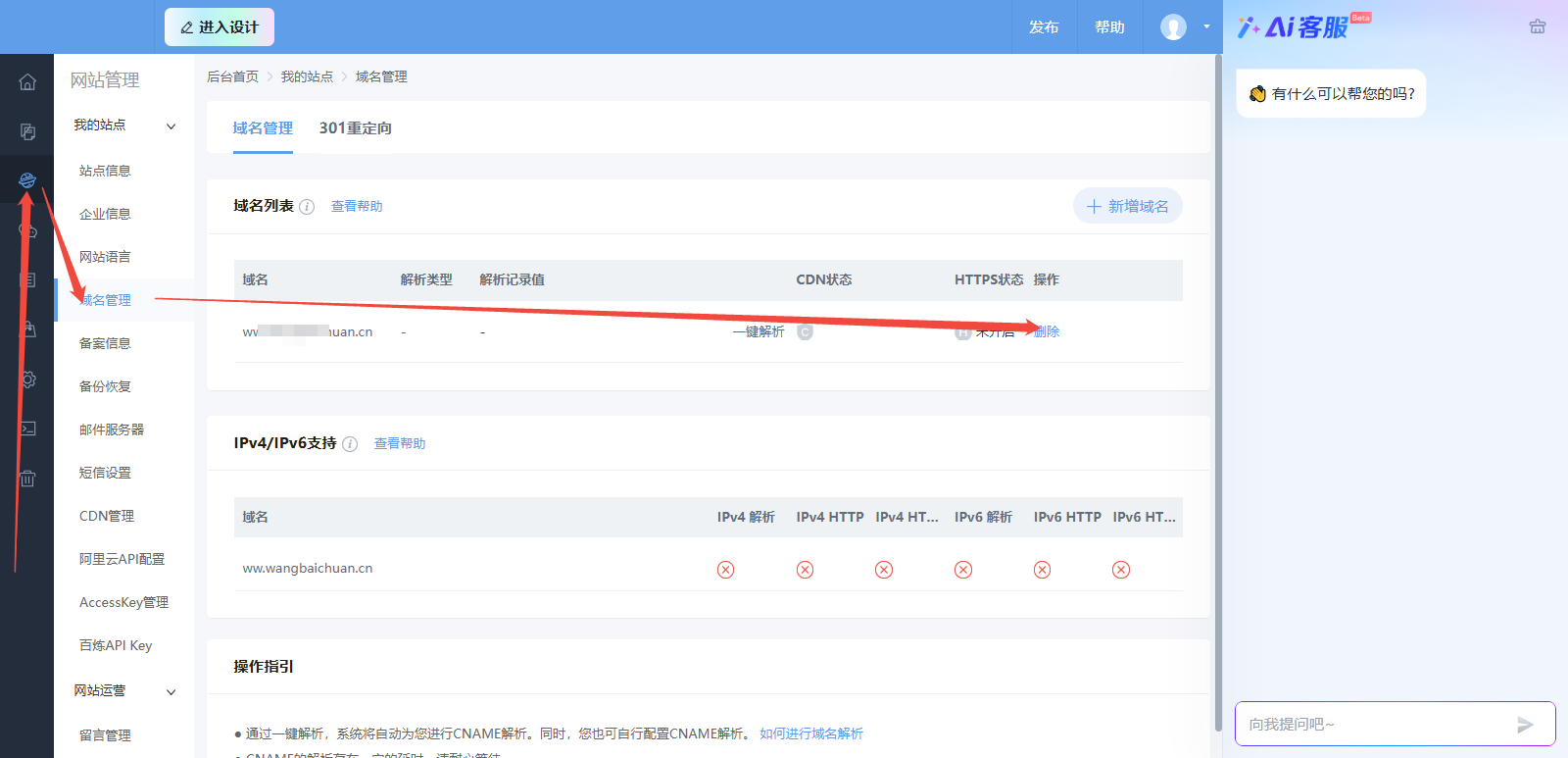Open the list document sidebar icon
Image resolution: width=1568 pixels, height=758 pixels.
click(27, 280)
